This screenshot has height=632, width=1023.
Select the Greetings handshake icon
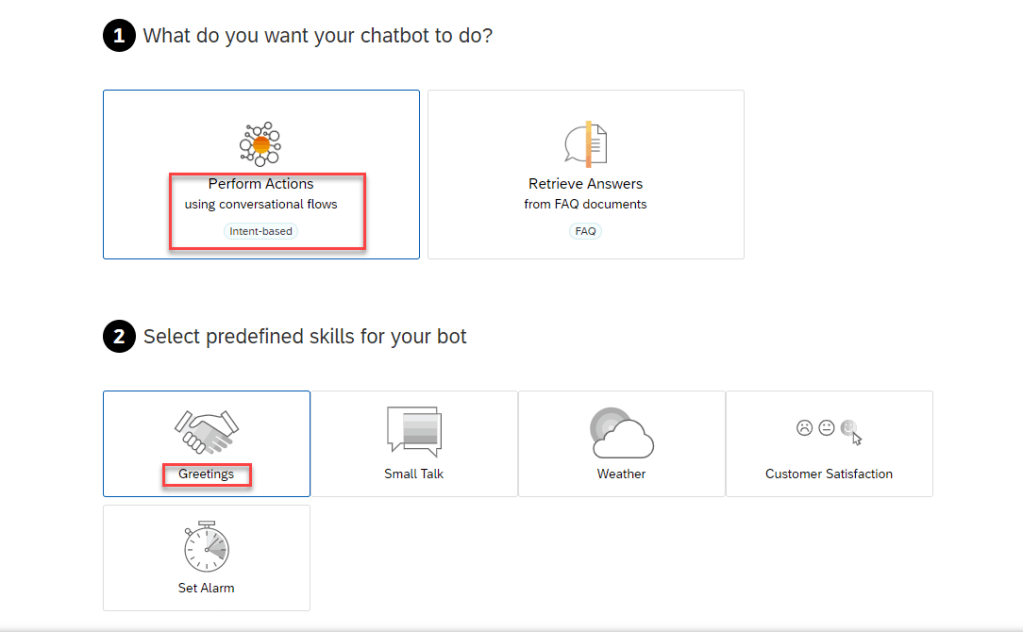(206, 431)
